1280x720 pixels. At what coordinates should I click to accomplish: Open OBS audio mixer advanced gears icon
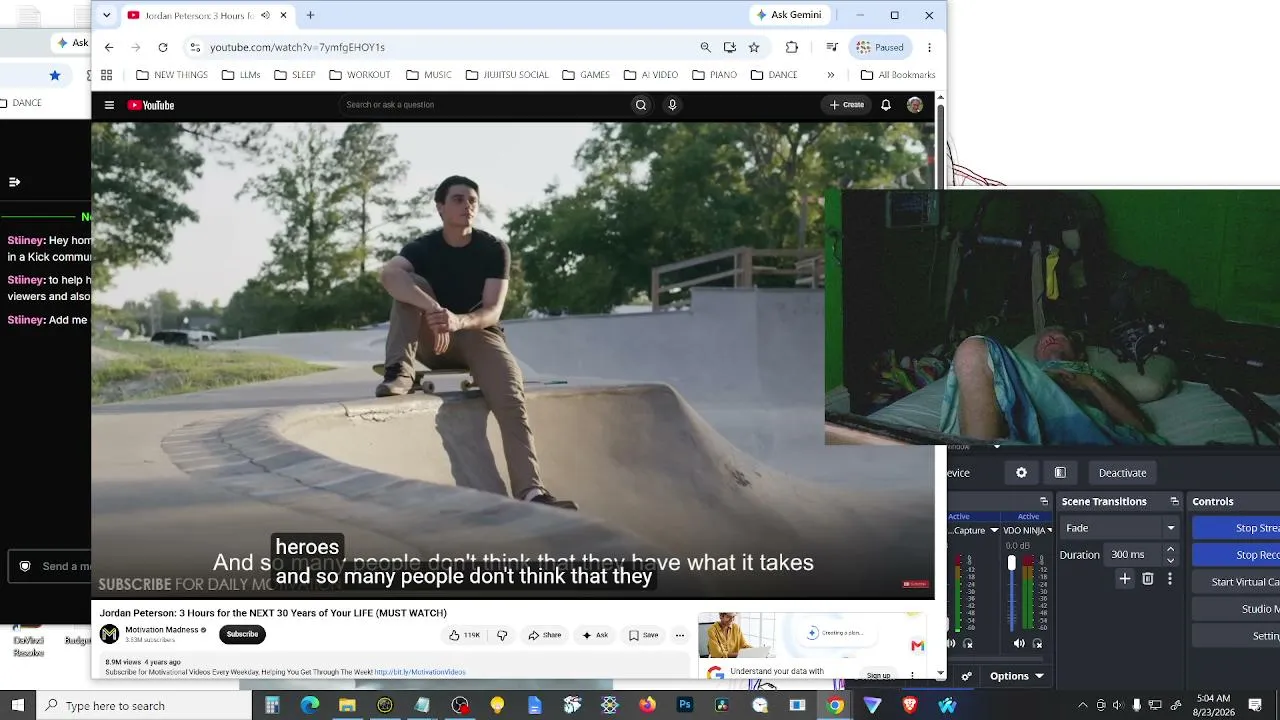coord(966,676)
